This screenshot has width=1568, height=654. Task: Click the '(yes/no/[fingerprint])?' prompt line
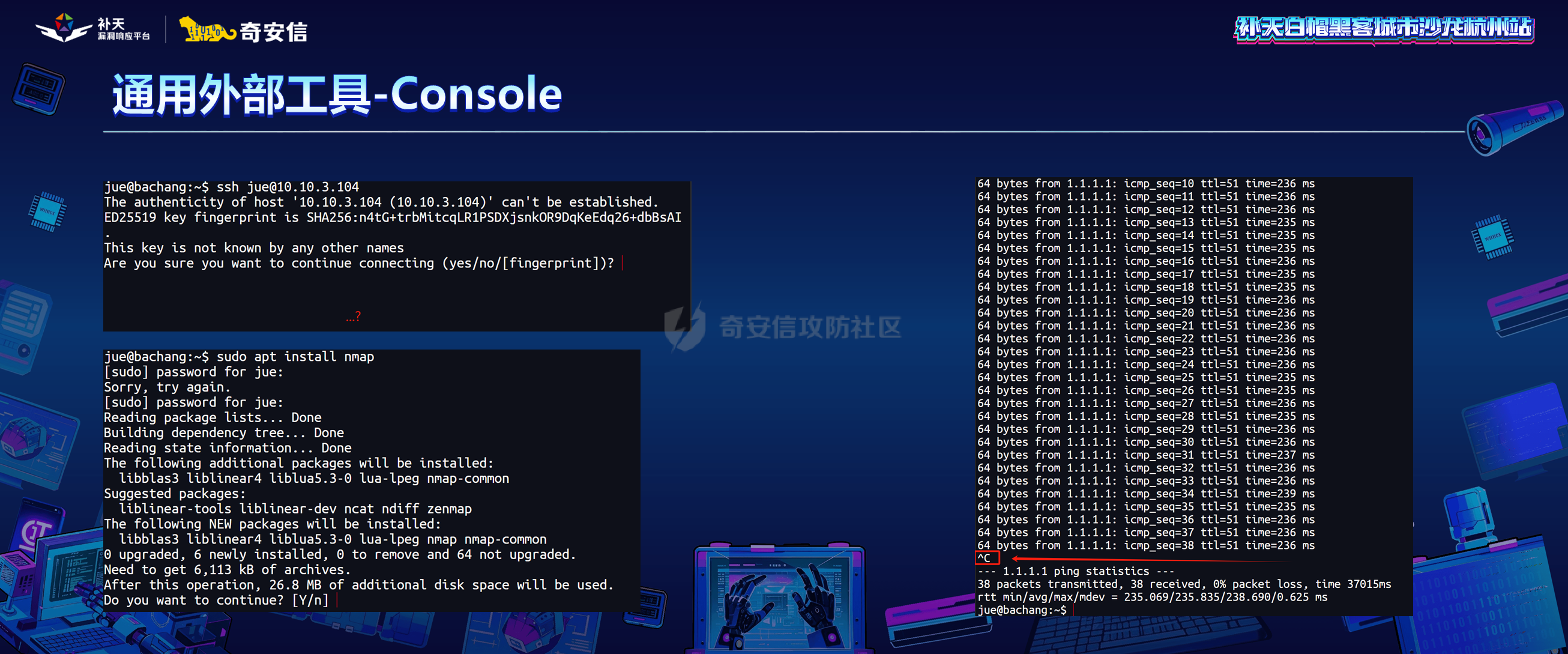pos(359,263)
